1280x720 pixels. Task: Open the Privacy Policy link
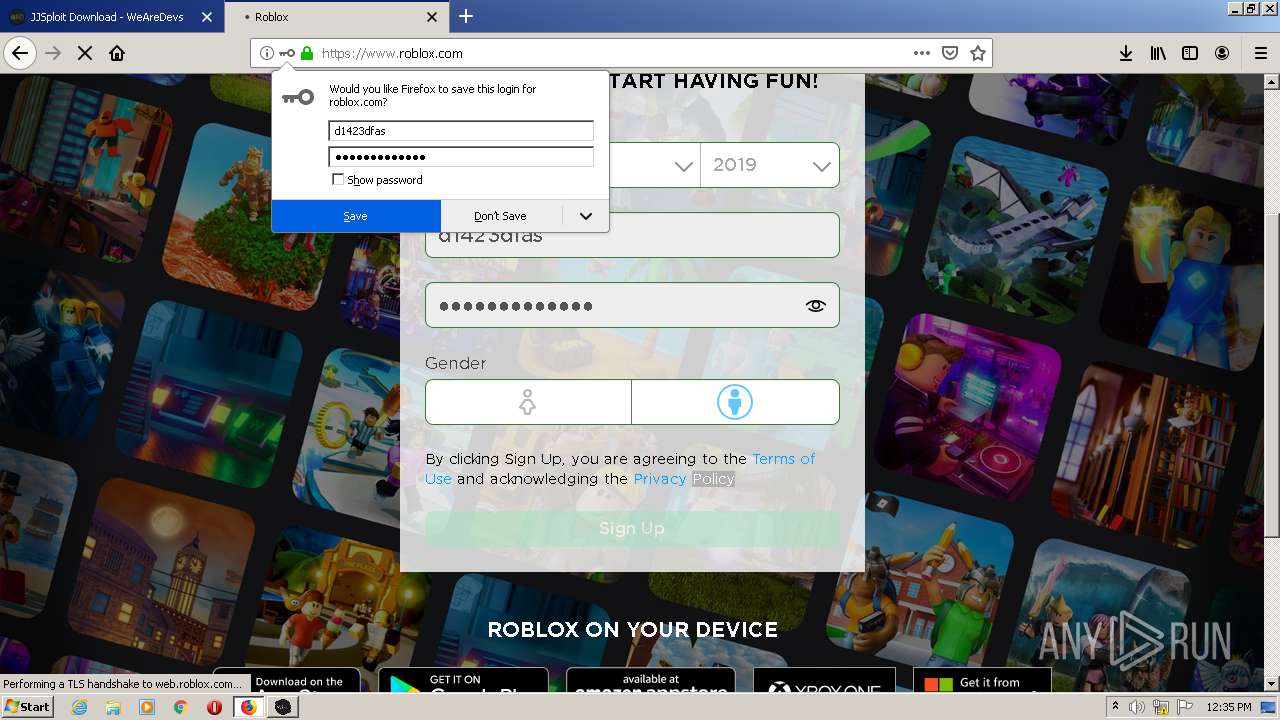pos(684,479)
